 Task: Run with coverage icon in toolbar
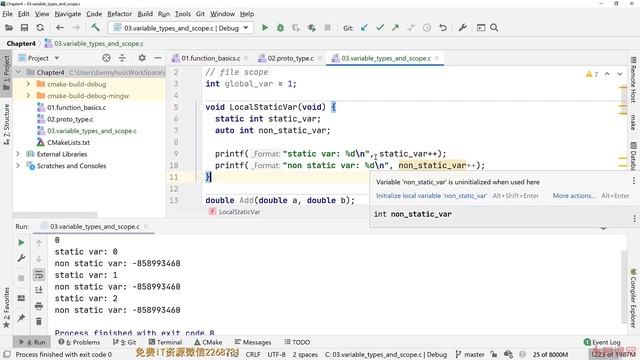tap(296, 28)
